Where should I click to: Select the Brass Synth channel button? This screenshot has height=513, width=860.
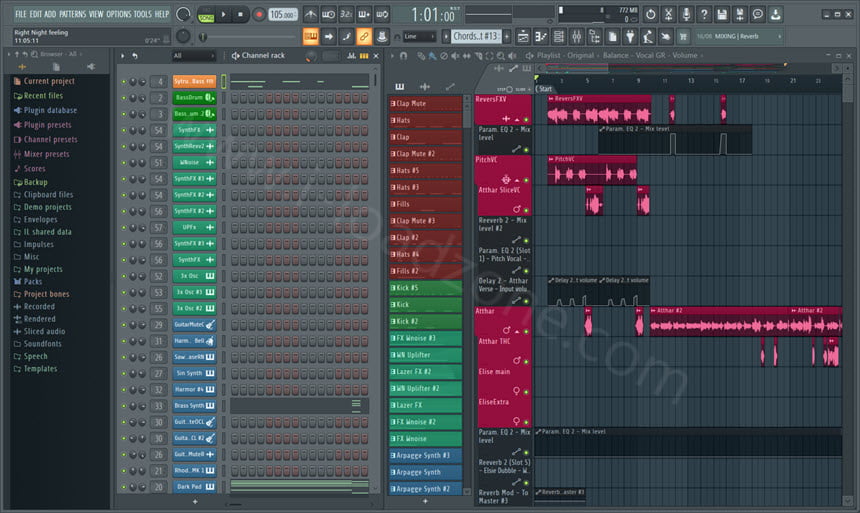pyautogui.click(x=194, y=406)
